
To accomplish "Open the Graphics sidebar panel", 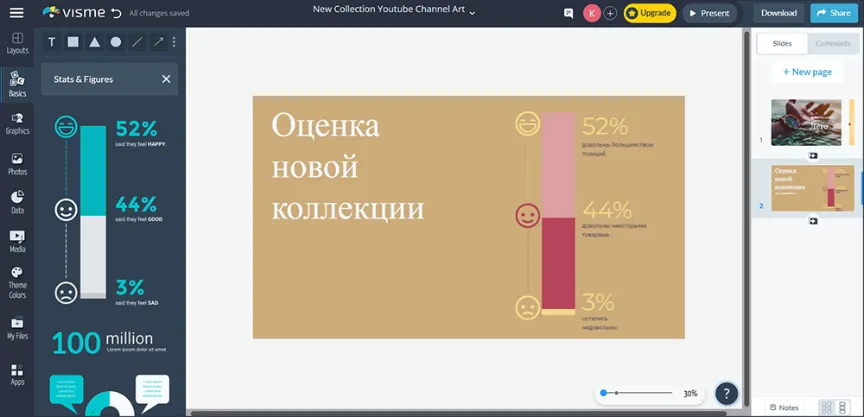I will [17, 124].
